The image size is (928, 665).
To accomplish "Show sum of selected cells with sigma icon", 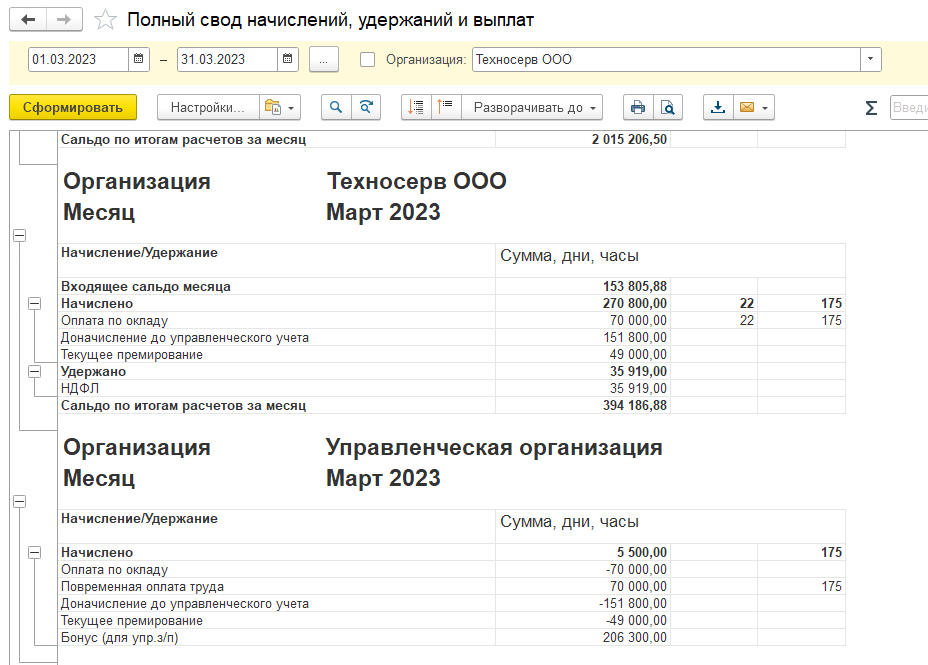I will pyautogui.click(x=871, y=108).
